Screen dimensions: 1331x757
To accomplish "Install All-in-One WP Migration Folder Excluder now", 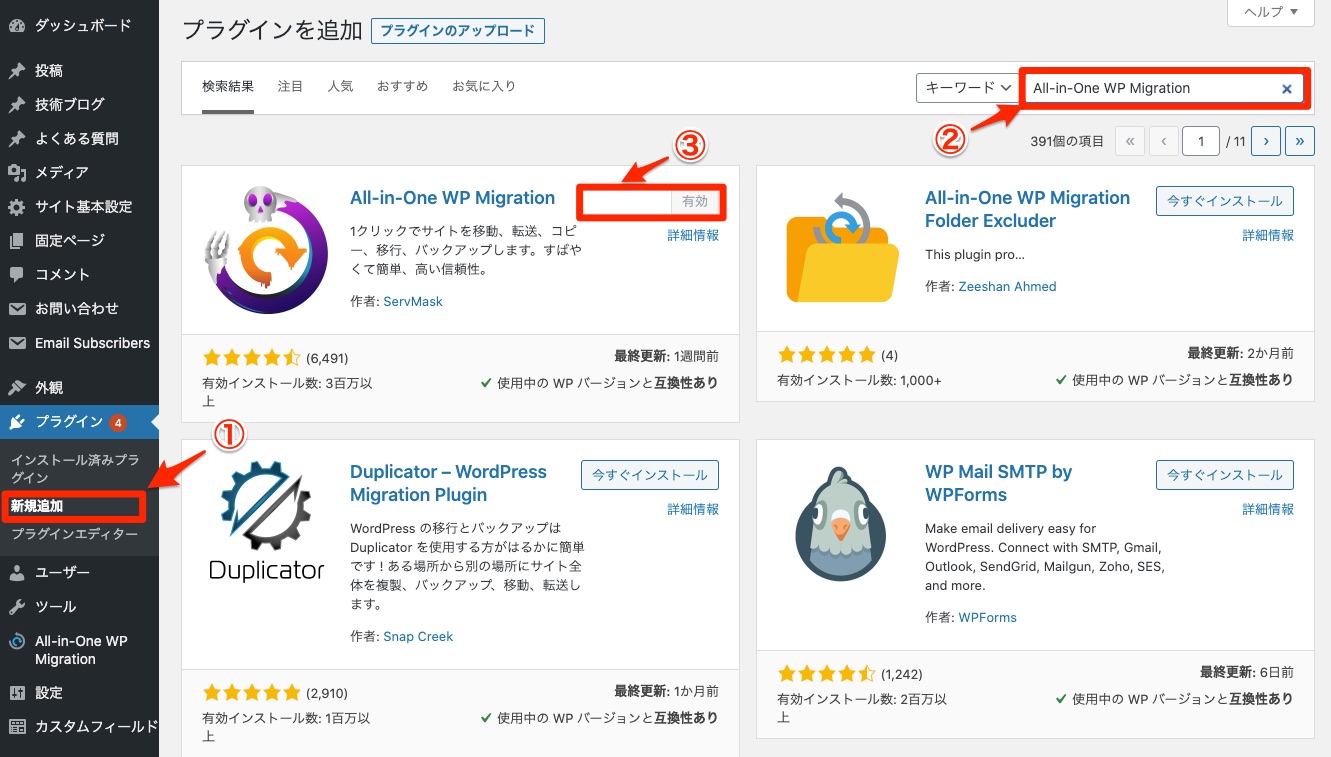I will pos(1225,201).
